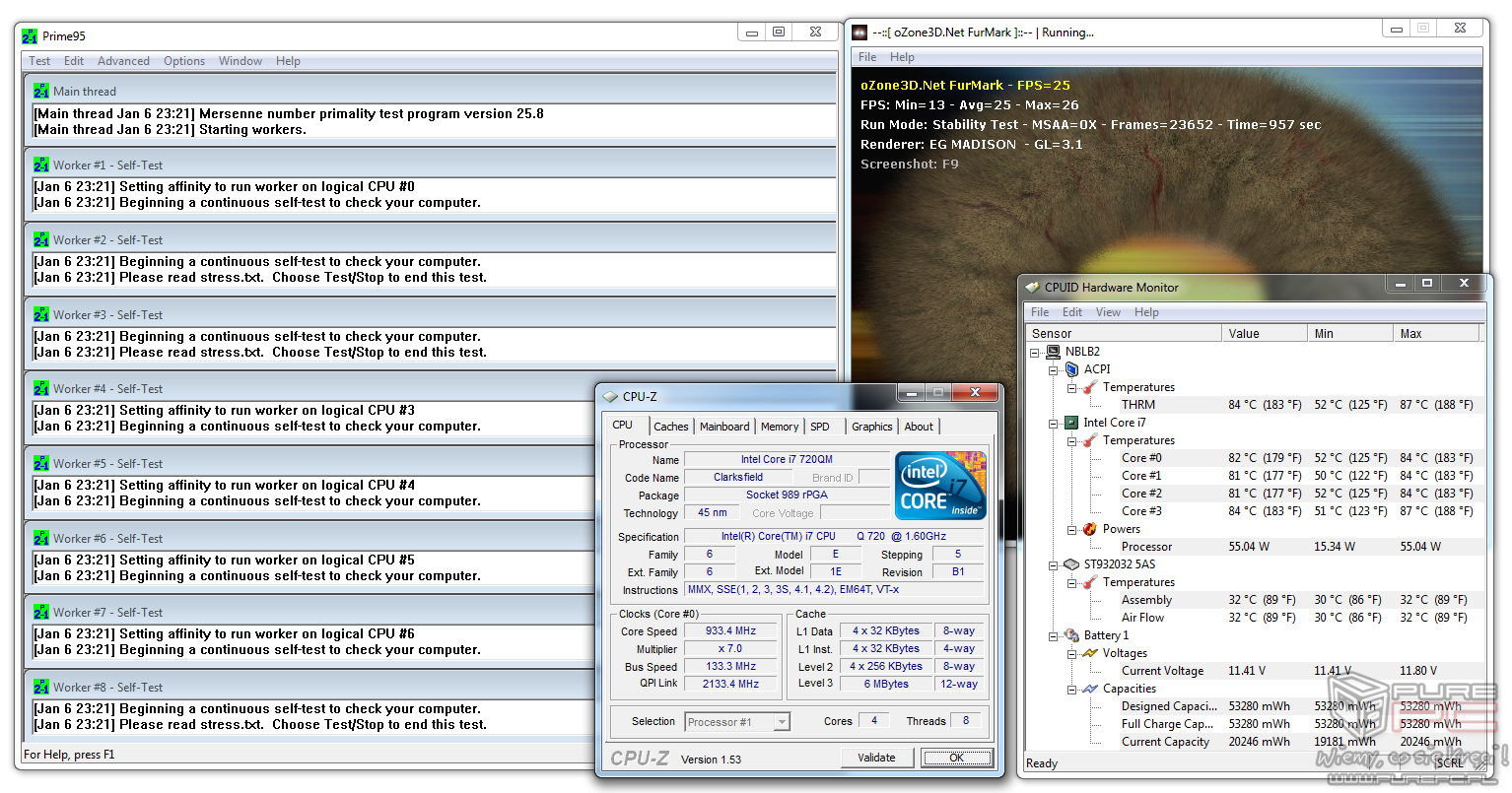This screenshot has height=793, width=1512.
Task: Switch to the Caches tab in CPU-Z
Action: click(x=671, y=427)
